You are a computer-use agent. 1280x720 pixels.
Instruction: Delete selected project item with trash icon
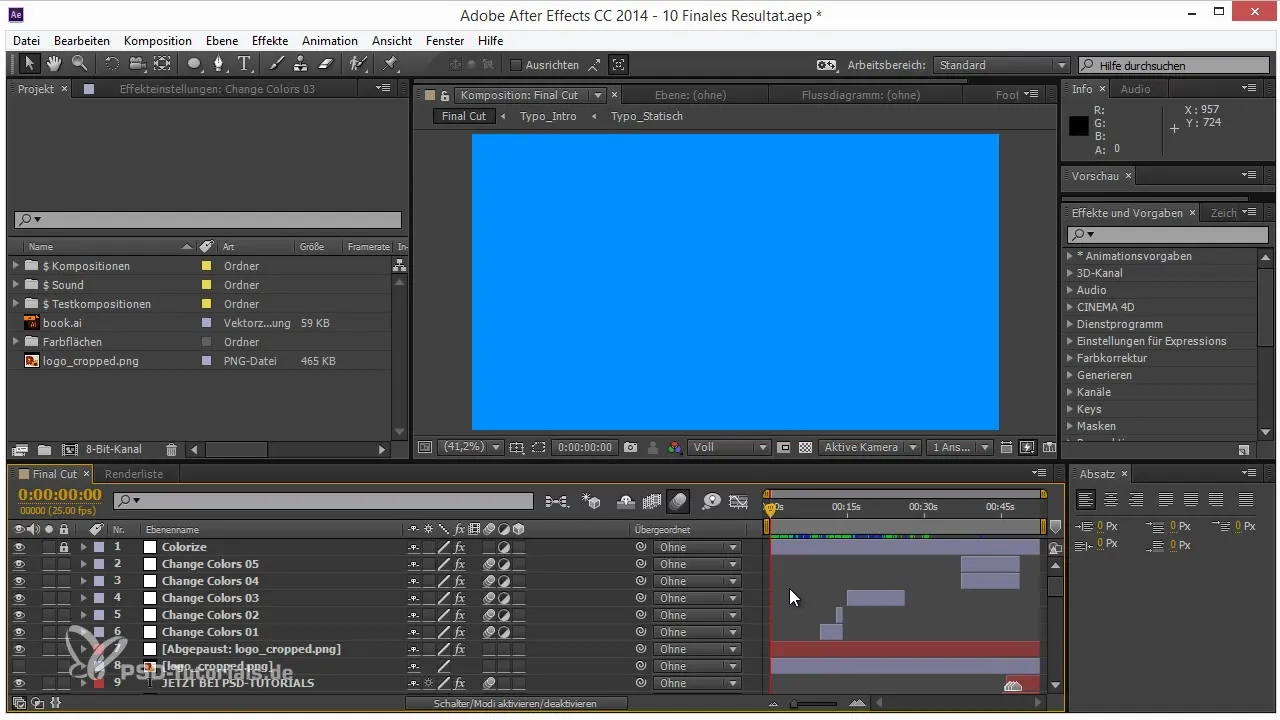point(171,450)
